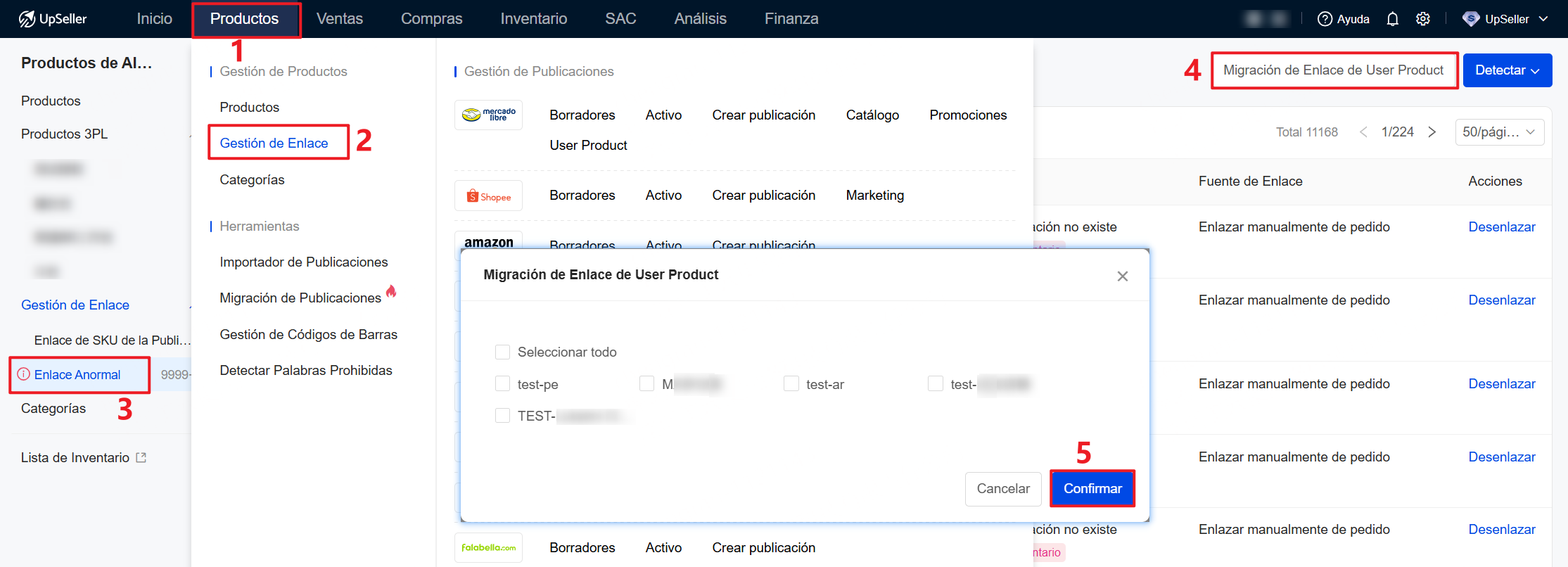Click Confirmar in the dialog
Screen dimensions: 1568x567
(x=1092, y=488)
